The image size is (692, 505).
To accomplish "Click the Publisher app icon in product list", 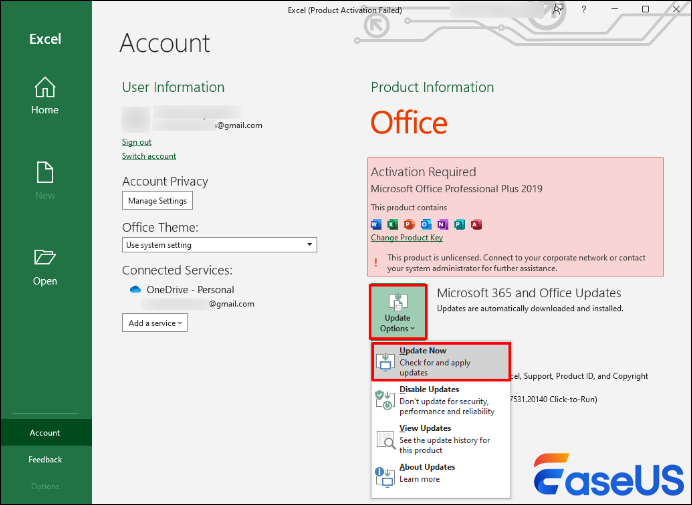I will pyautogui.click(x=459, y=225).
